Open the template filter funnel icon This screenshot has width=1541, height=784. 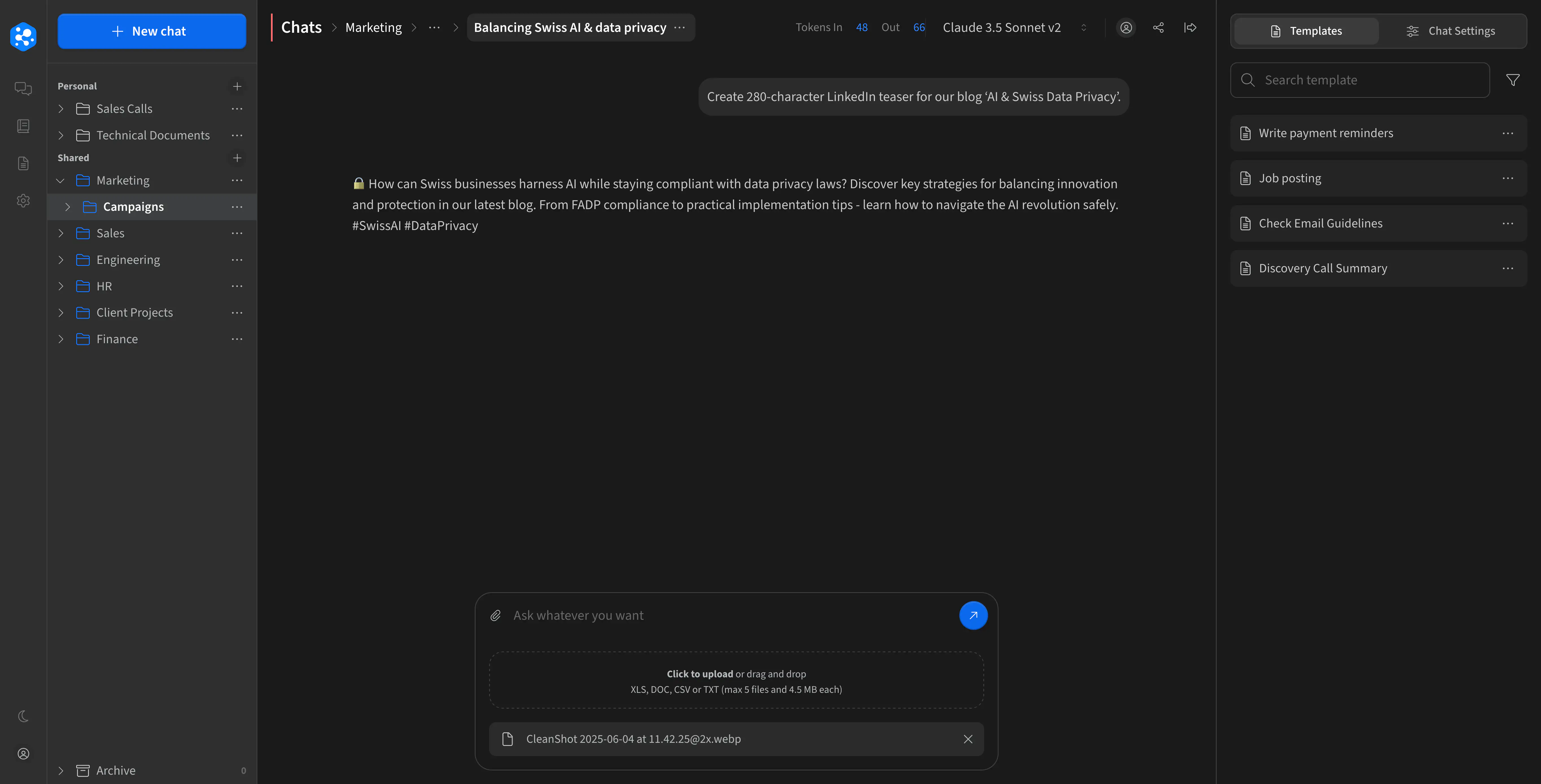tap(1512, 80)
